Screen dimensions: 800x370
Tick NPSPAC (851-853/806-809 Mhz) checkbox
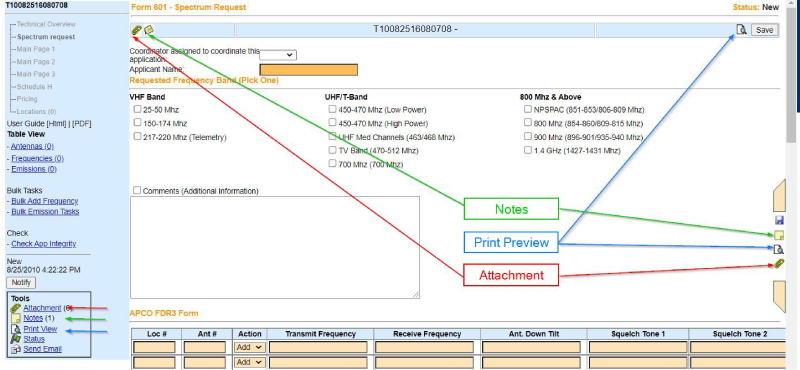pos(528,109)
